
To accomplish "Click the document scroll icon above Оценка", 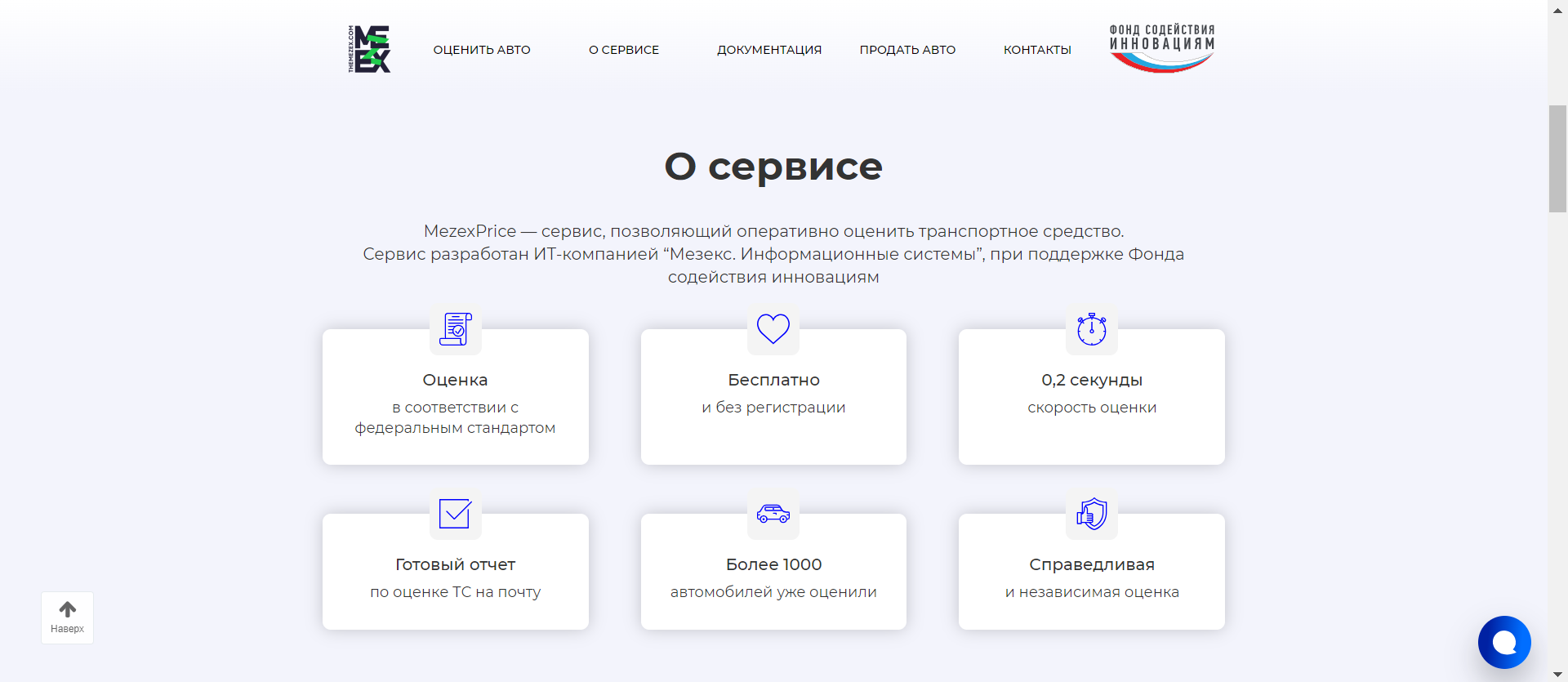I will coord(456,329).
